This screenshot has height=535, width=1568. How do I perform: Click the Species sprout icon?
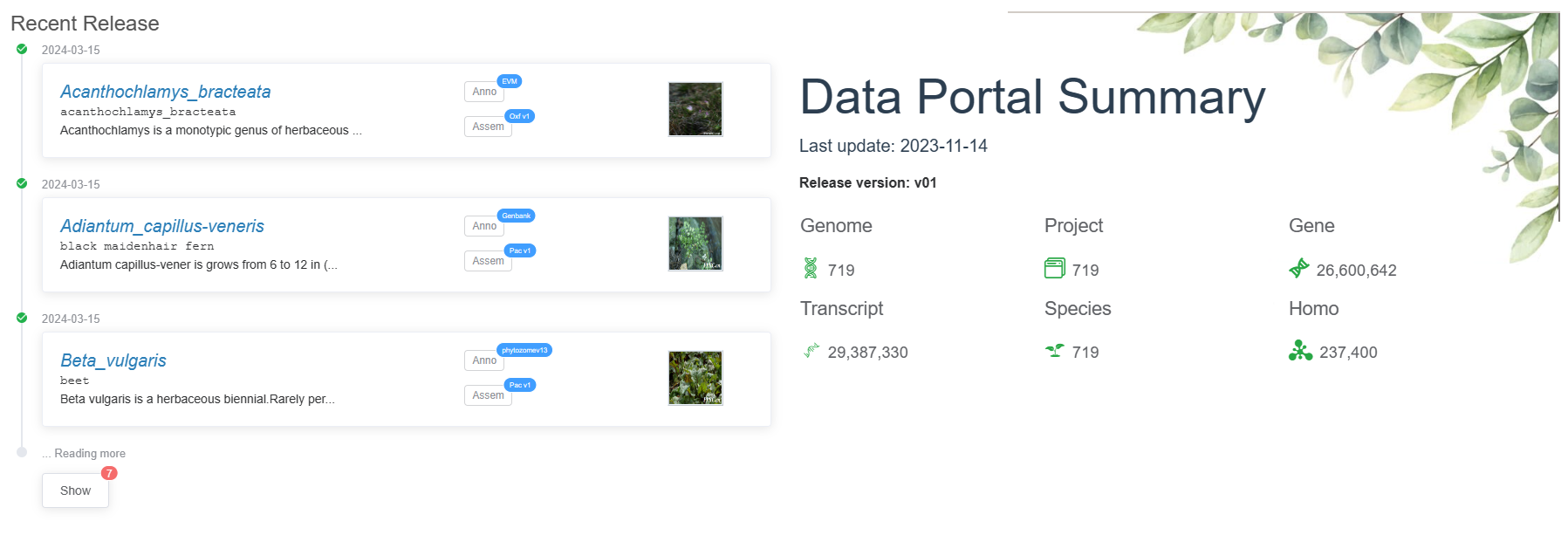(1055, 351)
